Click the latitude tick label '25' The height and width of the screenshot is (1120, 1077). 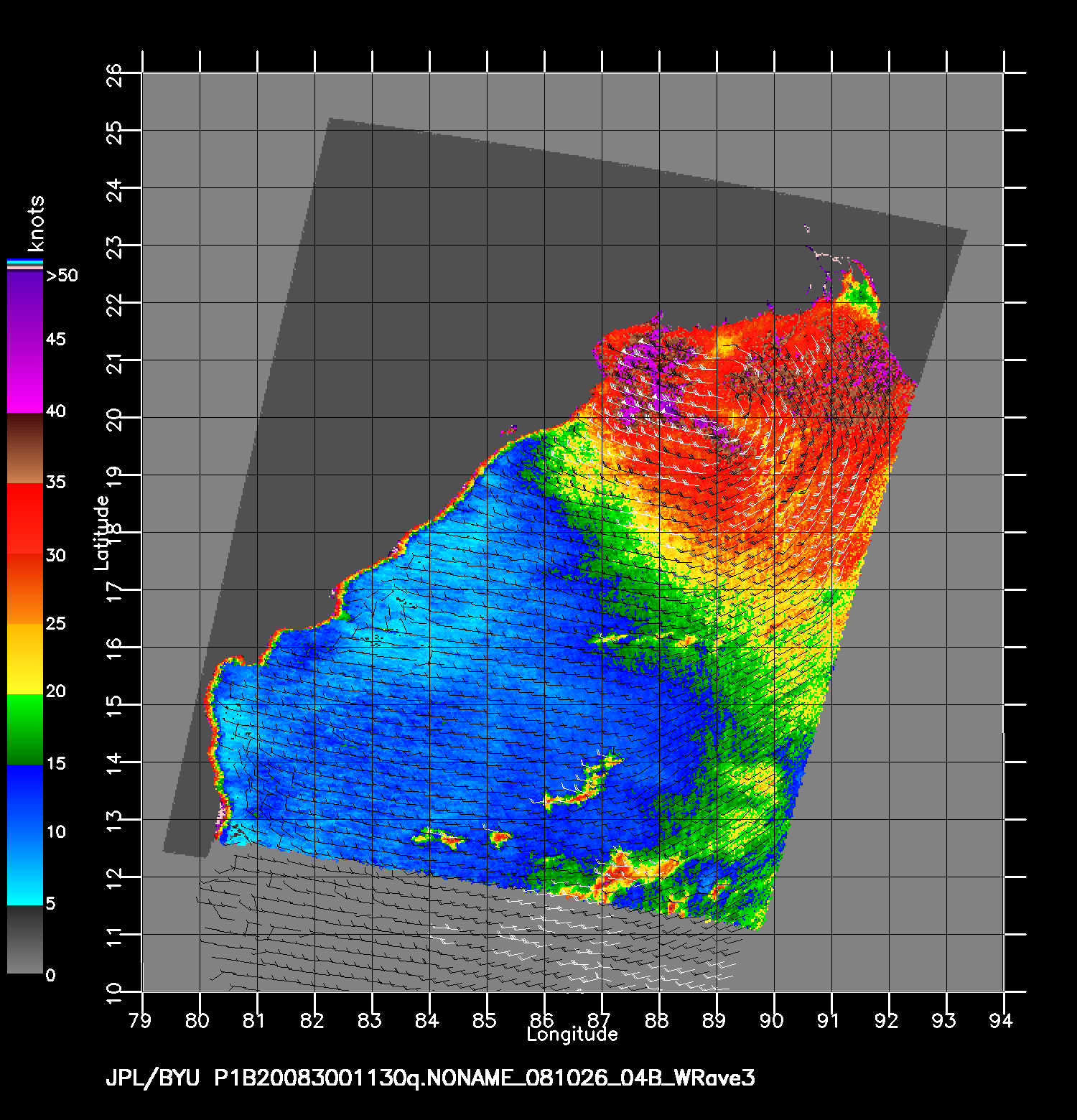114,132
